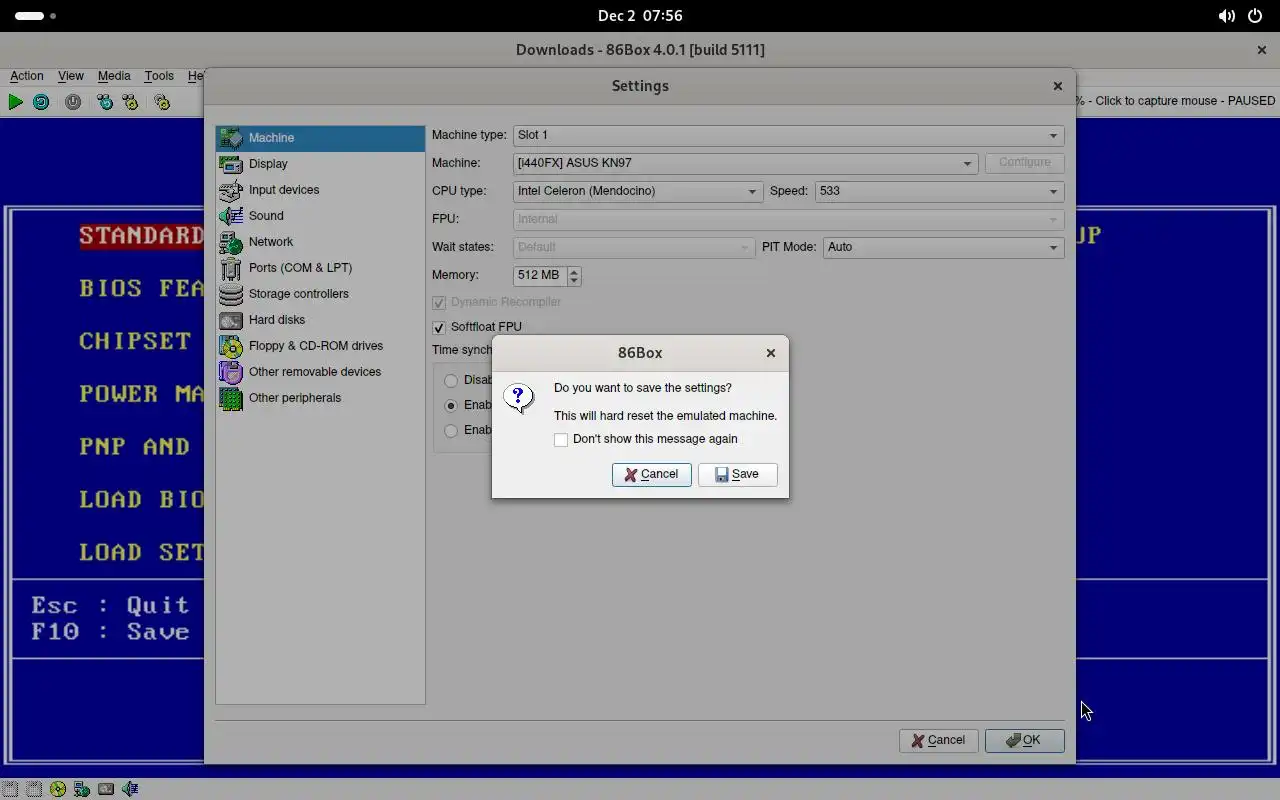1280x800 pixels.
Task: Open the PIT Mode dropdown showing Auto
Action: (x=943, y=247)
